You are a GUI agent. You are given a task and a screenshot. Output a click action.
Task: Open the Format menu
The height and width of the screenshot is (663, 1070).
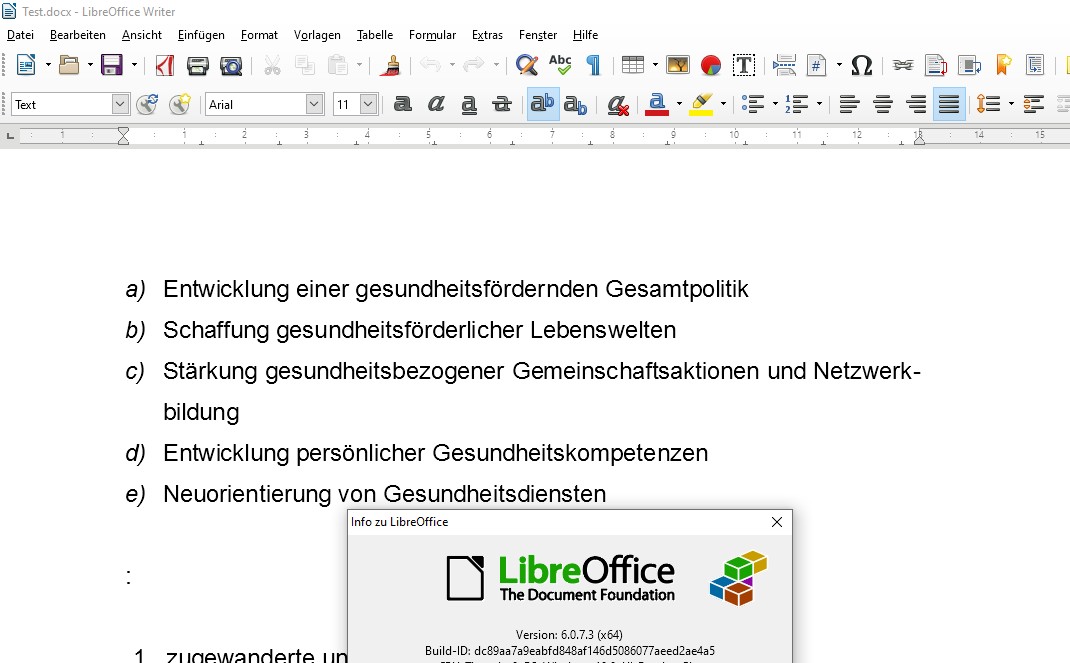coord(259,35)
